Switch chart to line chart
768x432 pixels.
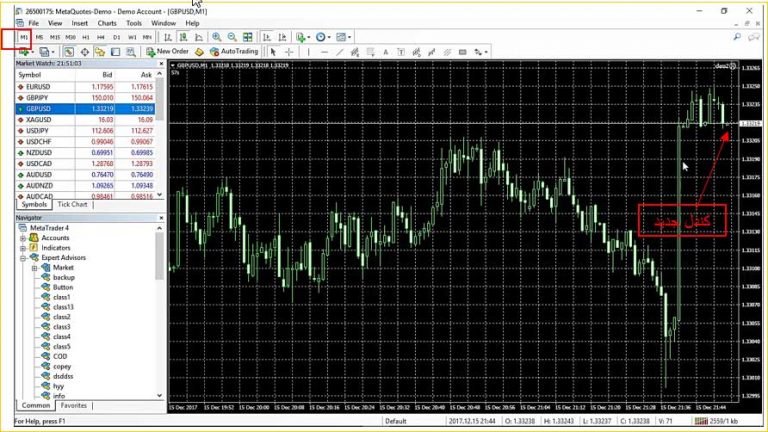198,37
